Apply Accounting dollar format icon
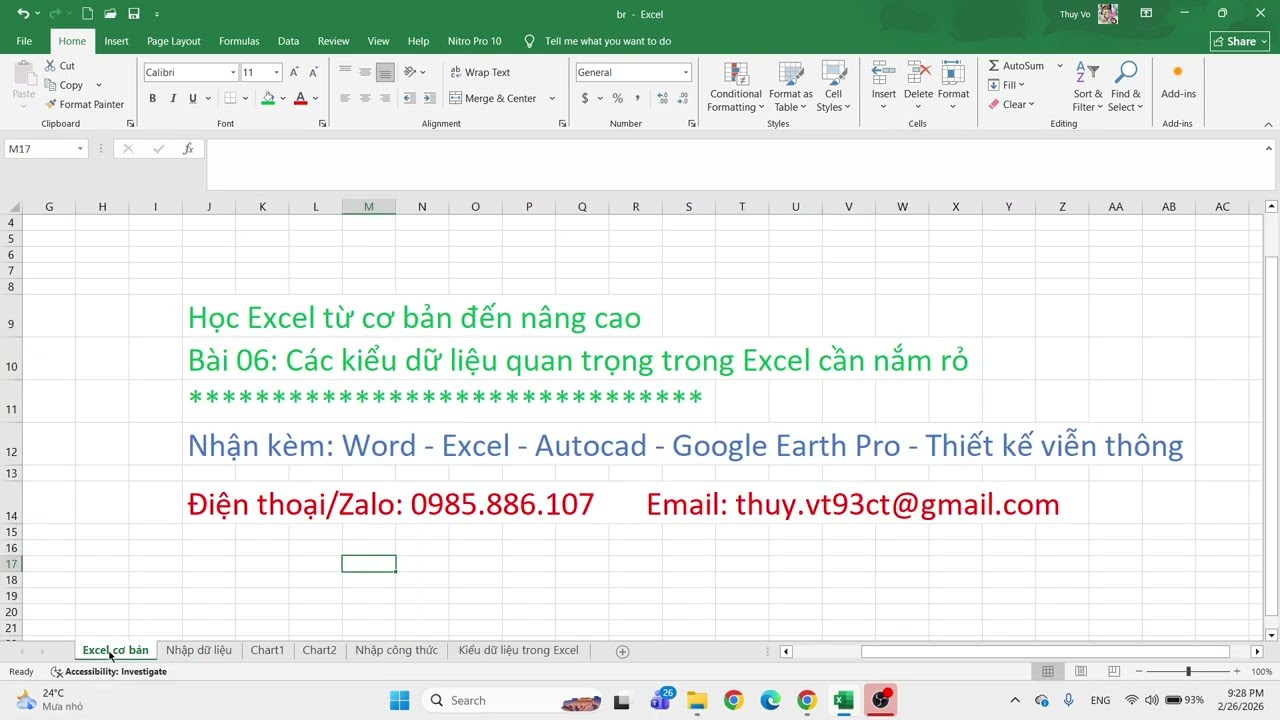 point(585,98)
